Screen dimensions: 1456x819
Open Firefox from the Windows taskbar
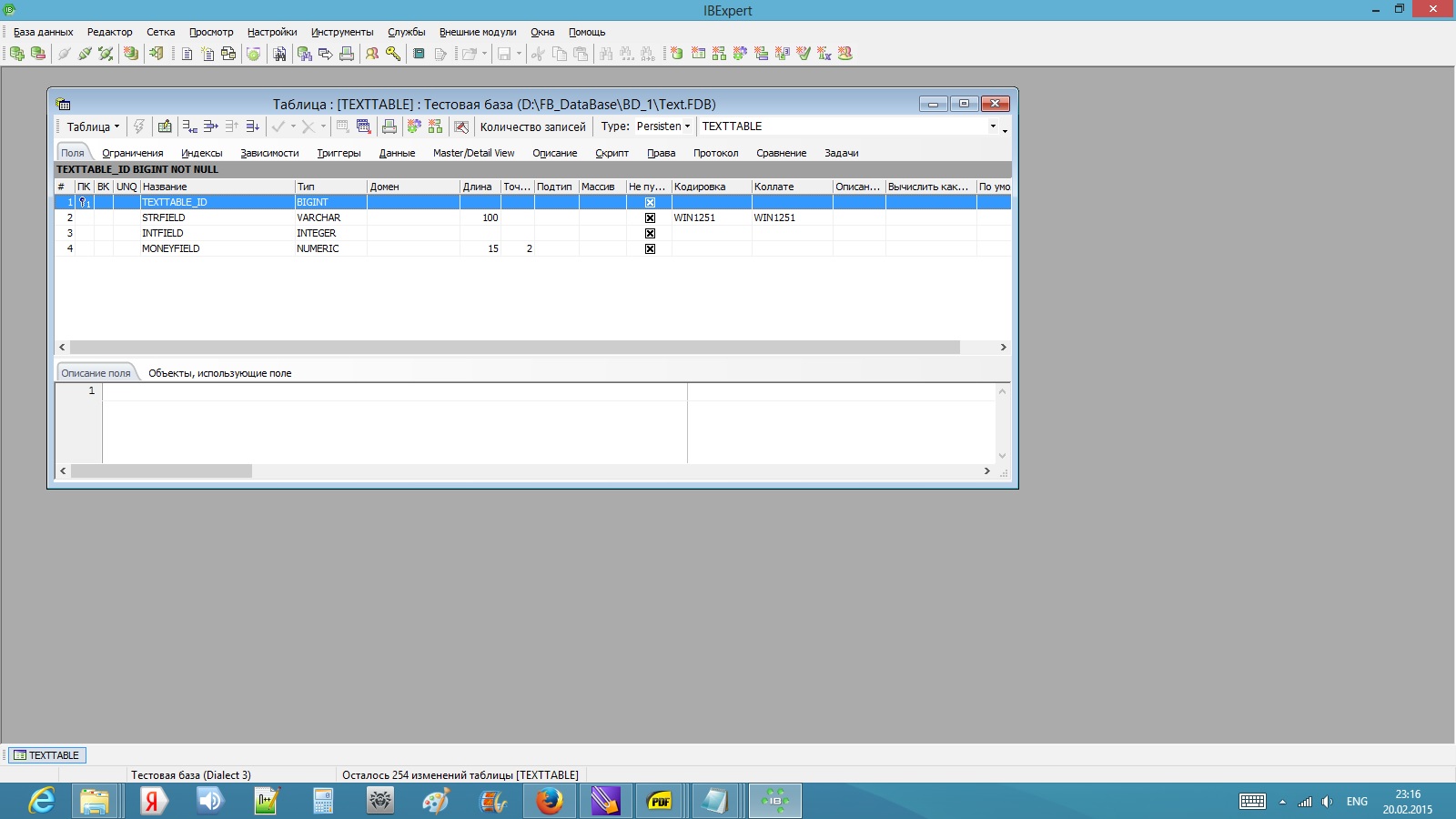tap(549, 801)
